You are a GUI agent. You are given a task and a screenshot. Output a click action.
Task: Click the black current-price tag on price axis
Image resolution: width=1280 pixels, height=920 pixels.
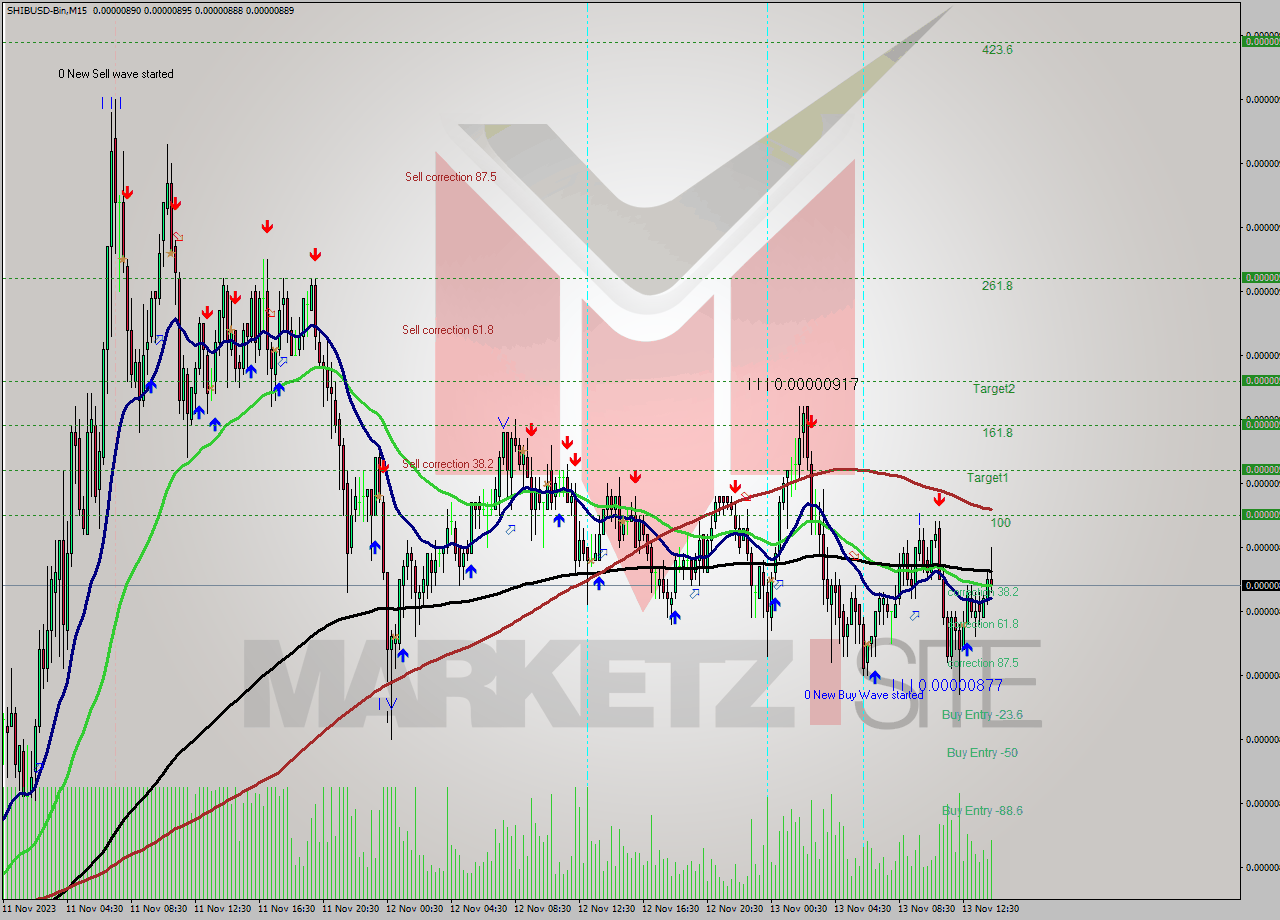point(1260,585)
